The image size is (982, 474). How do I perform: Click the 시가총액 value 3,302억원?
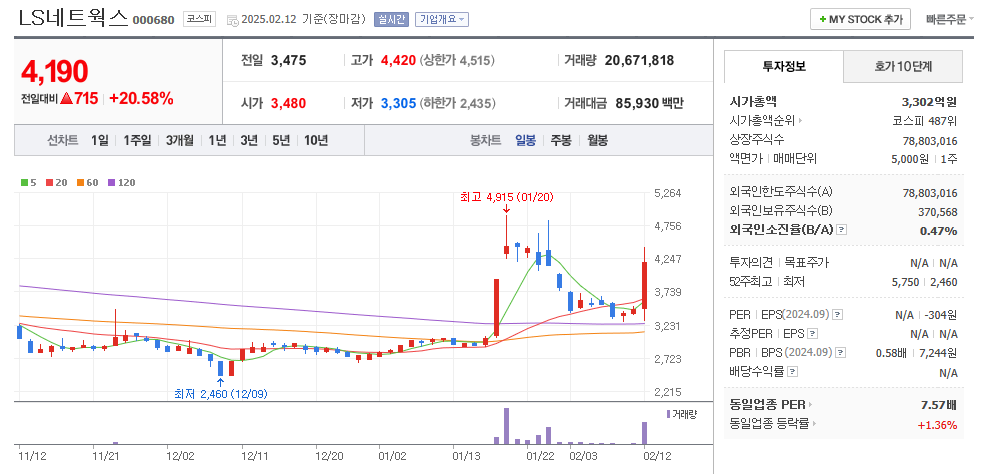[929, 101]
